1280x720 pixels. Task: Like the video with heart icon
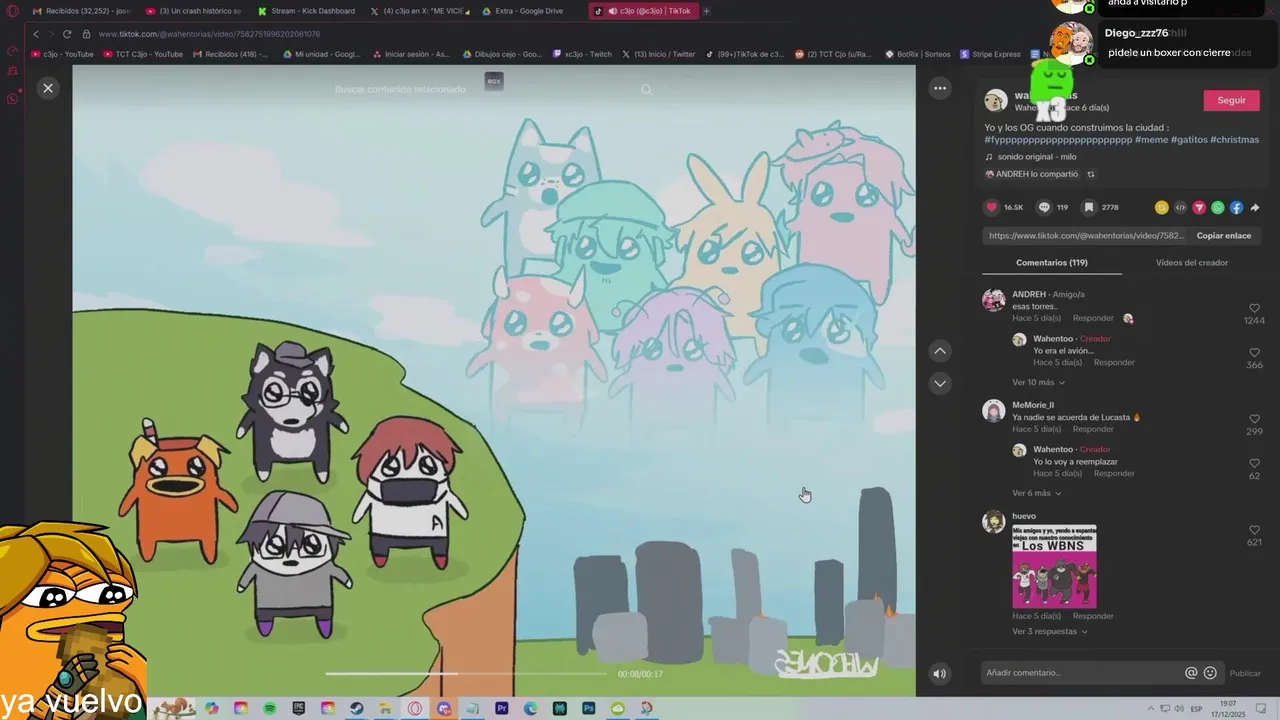pyautogui.click(x=992, y=207)
